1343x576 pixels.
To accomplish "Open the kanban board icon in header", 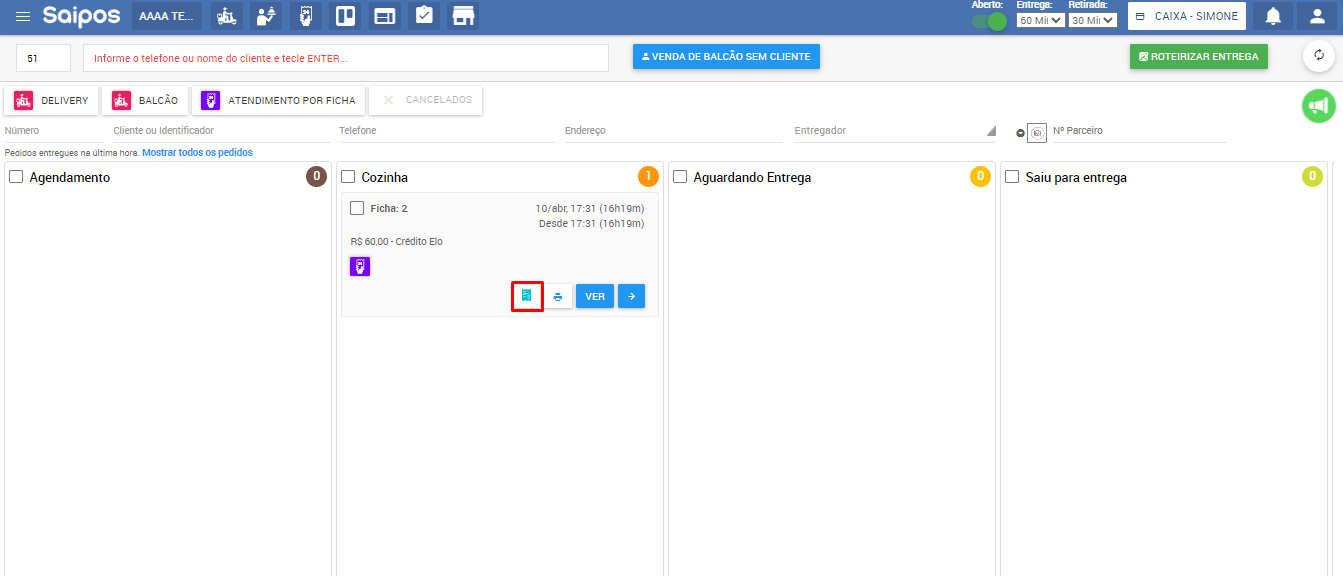I will coord(345,16).
